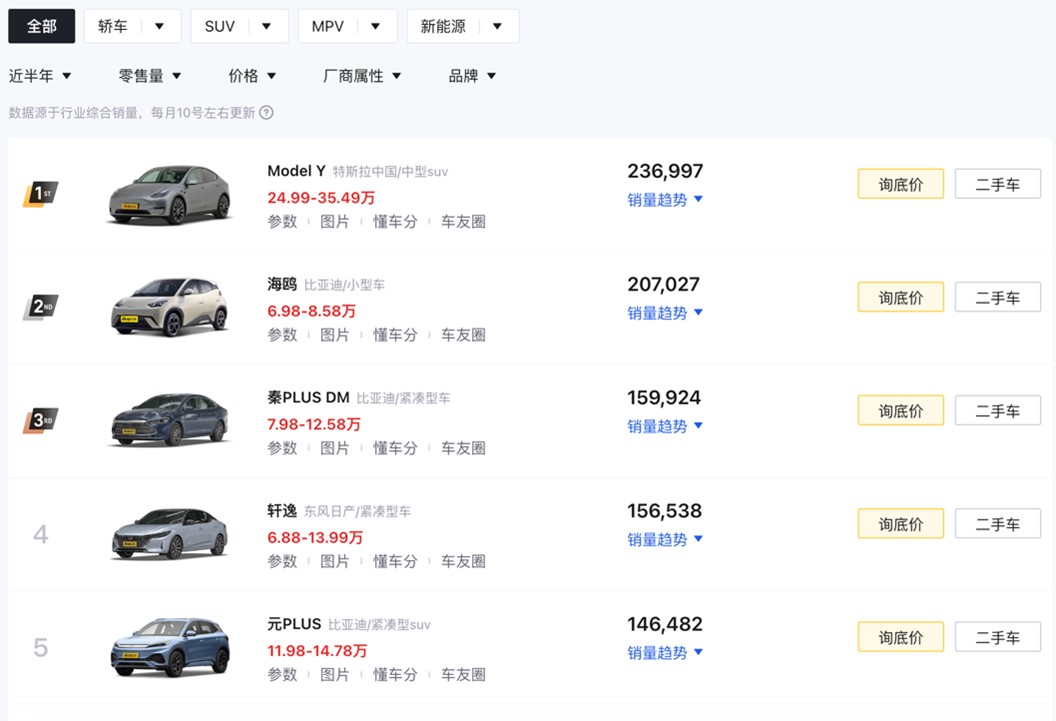Expand 销量趋势 for Model Y
The width and height of the screenshot is (1056, 721).
(x=665, y=199)
